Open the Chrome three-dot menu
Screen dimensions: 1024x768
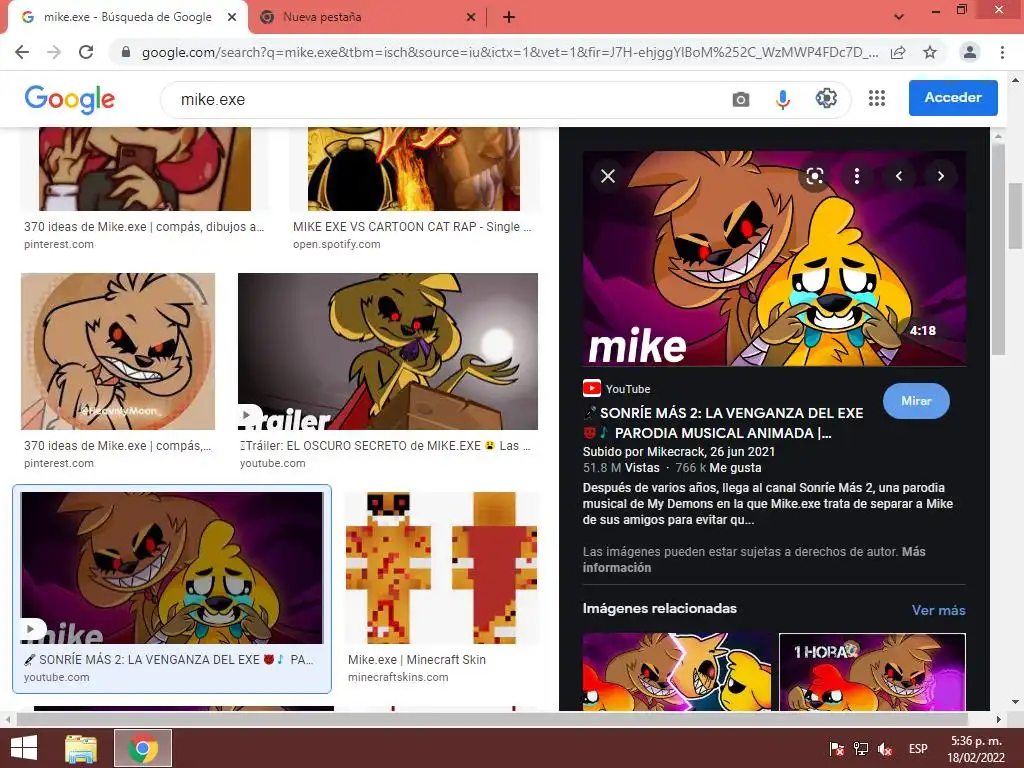1002,52
